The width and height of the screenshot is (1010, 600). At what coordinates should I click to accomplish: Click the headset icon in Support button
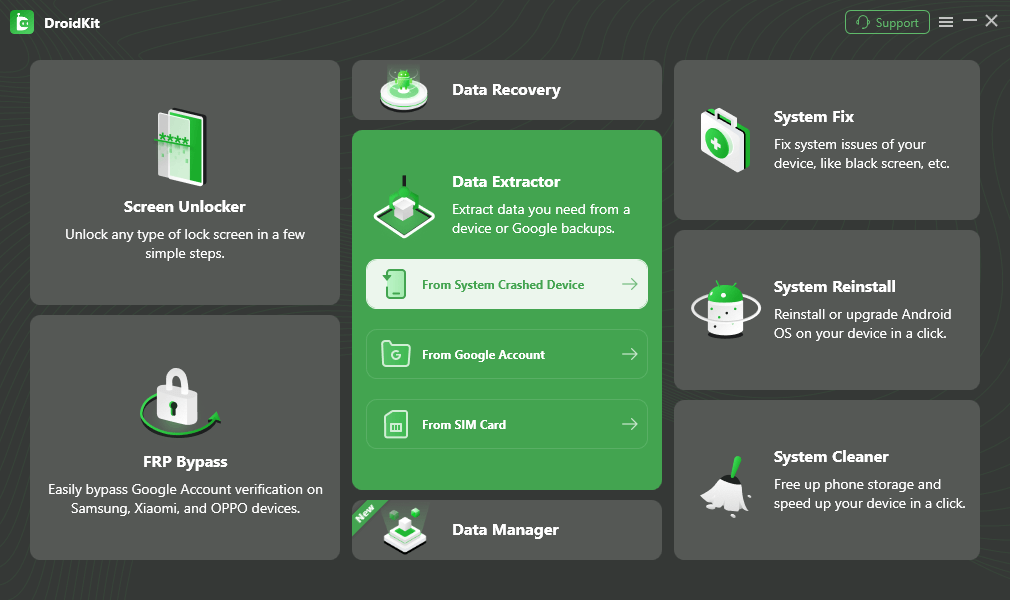pyautogui.click(x=862, y=23)
